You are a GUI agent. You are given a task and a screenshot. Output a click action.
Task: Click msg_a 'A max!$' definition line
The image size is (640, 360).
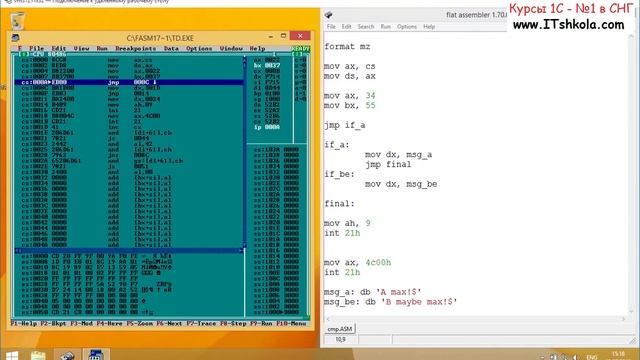point(373,292)
